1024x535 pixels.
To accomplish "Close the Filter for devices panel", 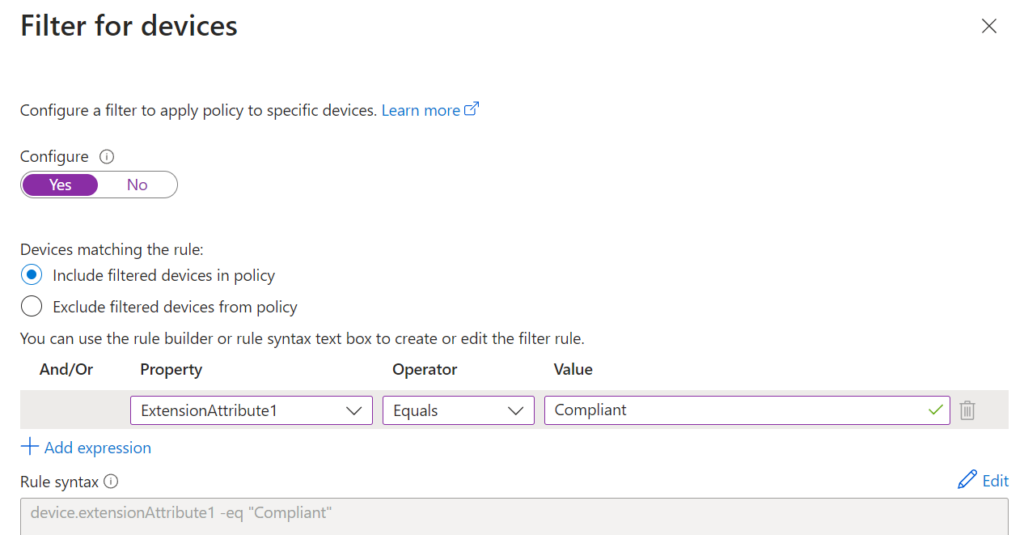I will [989, 26].
